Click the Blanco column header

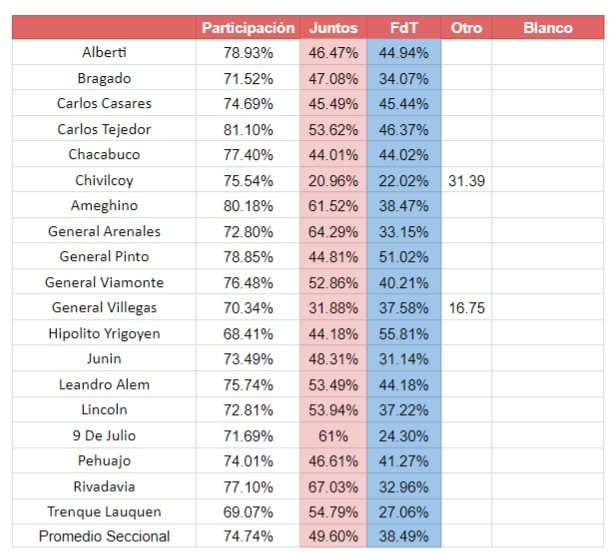point(548,28)
